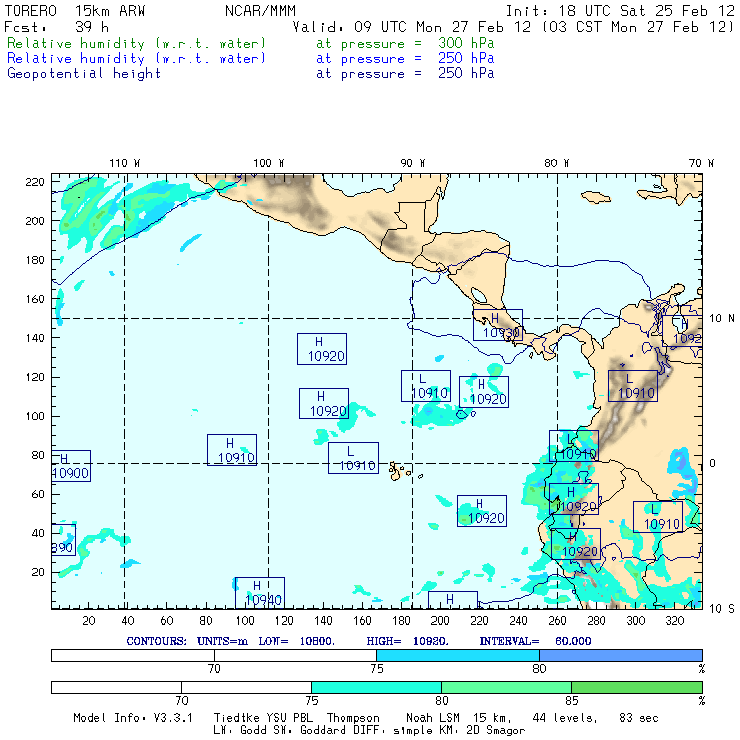Click the light green 80–85% swatch in lower colorbar
This screenshot has width=740, height=740.
point(506,687)
